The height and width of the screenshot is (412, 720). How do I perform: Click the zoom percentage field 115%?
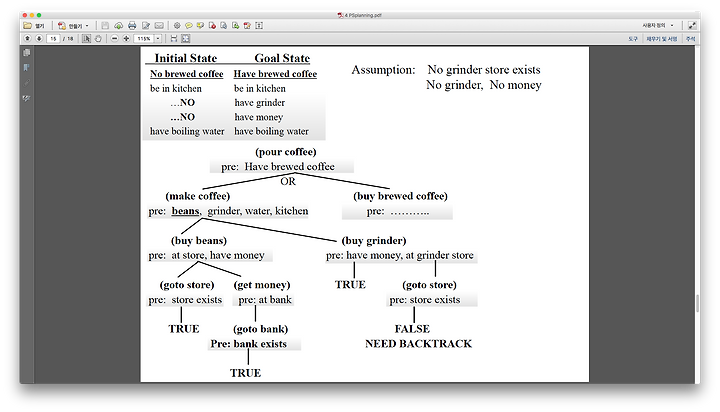pos(144,39)
